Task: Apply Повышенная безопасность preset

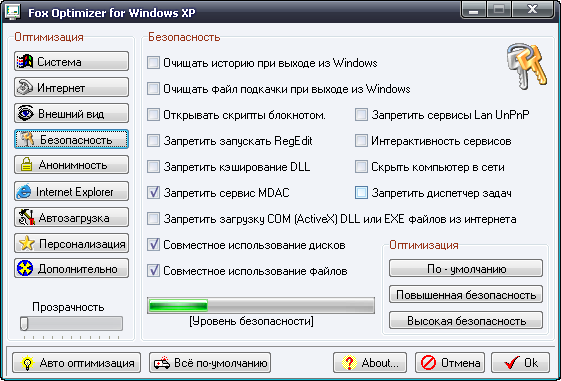Action: (466, 294)
